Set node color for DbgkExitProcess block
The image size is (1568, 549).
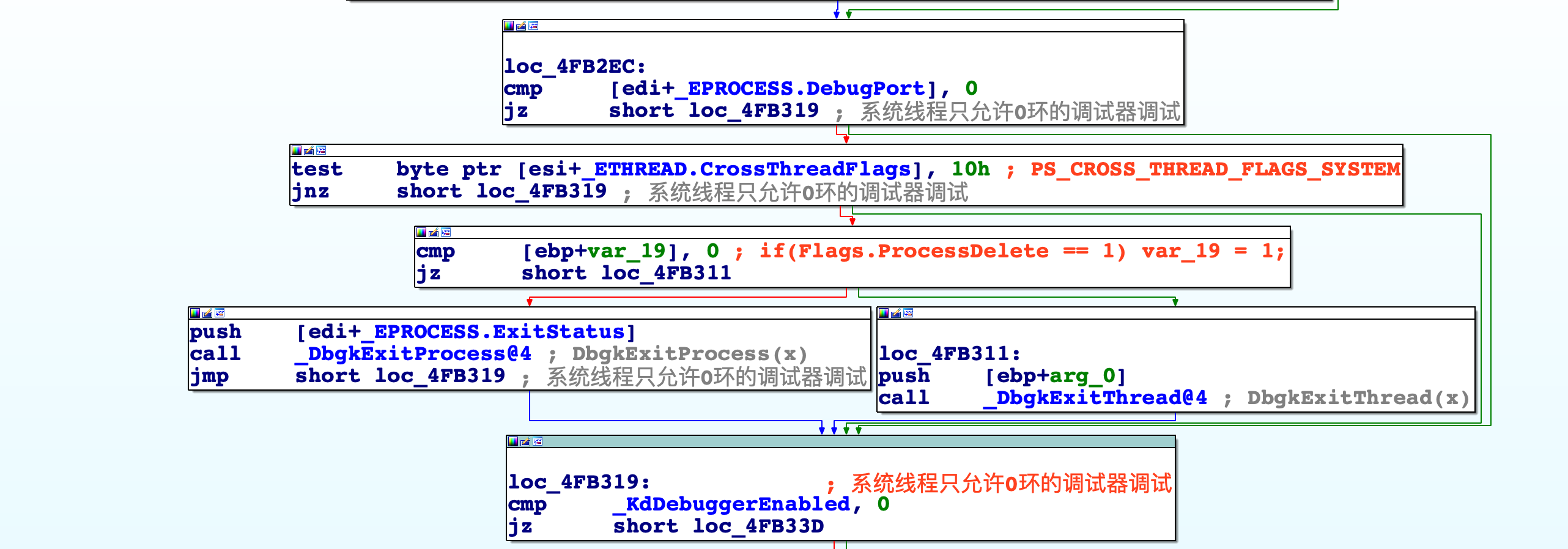click(x=195, y=313)
